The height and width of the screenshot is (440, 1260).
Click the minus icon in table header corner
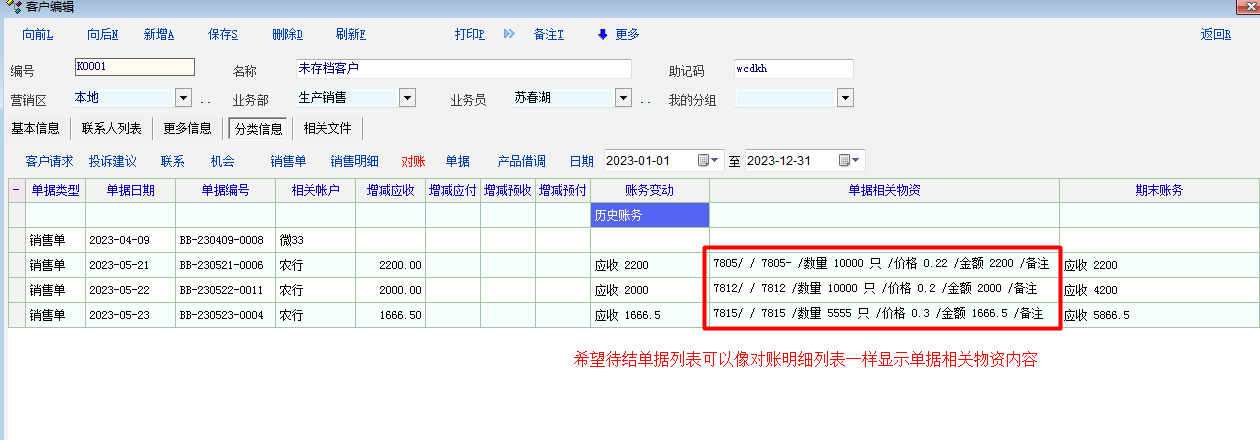tap(16, 189)
